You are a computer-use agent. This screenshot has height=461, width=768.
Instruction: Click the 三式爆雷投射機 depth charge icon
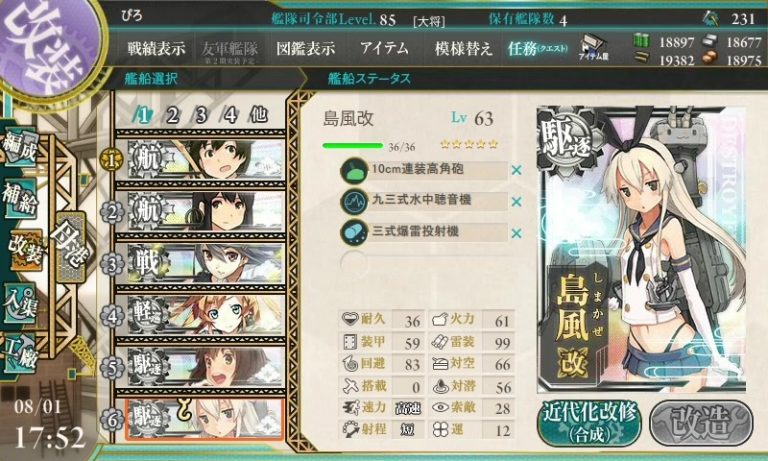(354, 233)
